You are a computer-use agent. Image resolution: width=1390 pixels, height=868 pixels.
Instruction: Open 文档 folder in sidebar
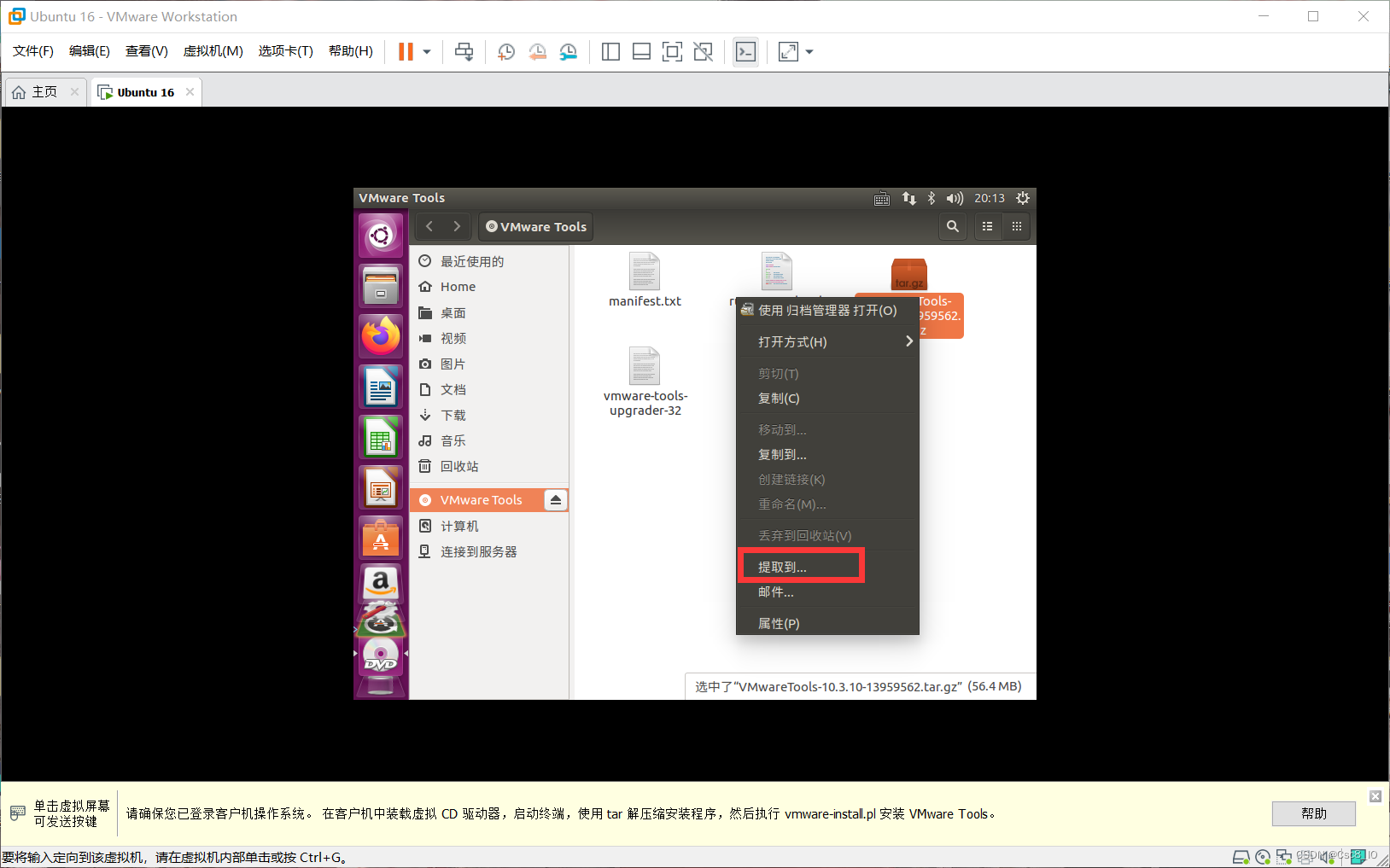(489, 389)
